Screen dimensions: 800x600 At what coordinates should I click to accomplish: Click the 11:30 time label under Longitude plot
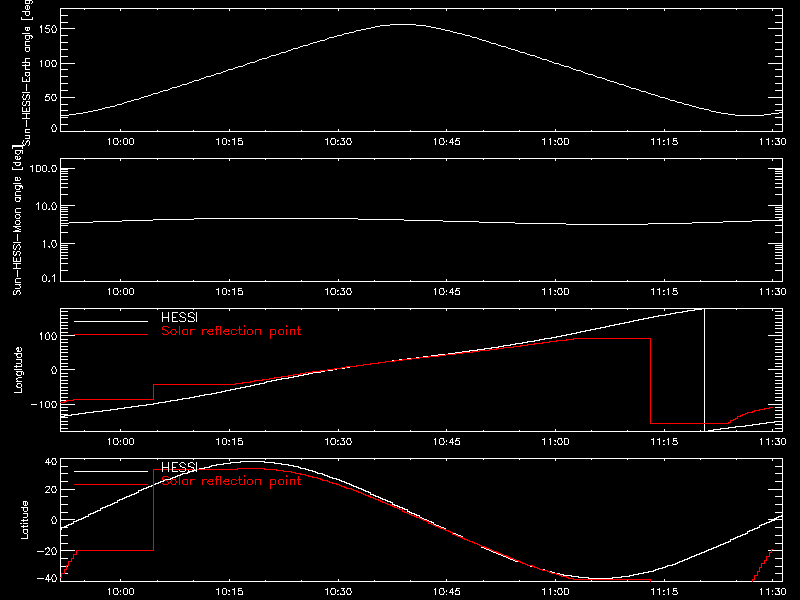772,441
